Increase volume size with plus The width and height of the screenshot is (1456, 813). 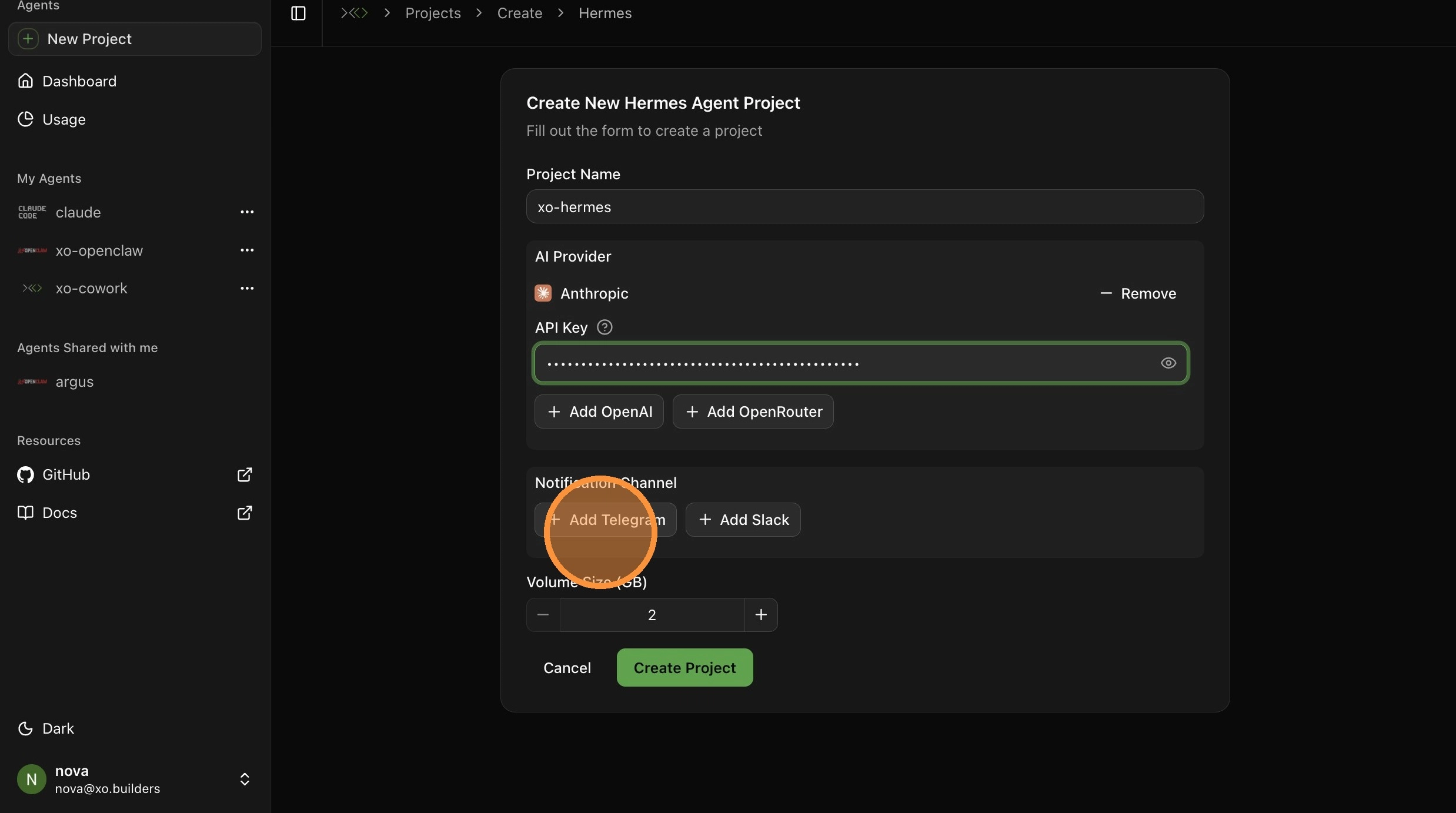(761, 614)
